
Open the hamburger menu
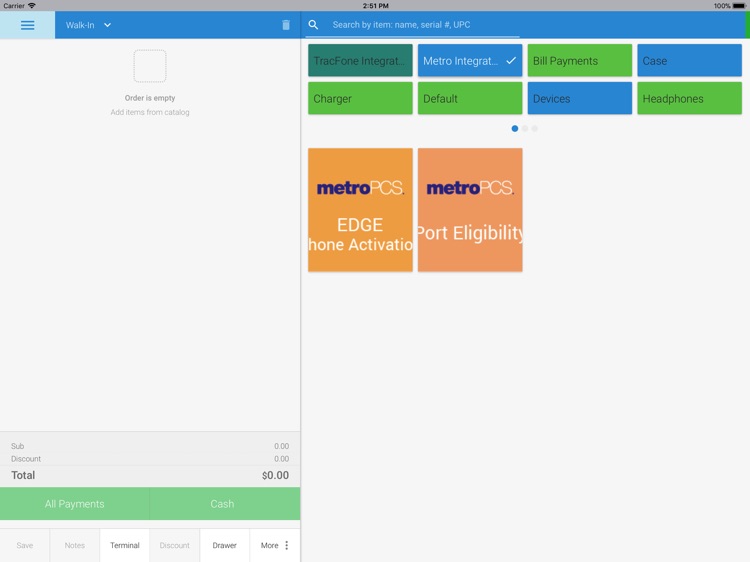click(x=27, y=25)
